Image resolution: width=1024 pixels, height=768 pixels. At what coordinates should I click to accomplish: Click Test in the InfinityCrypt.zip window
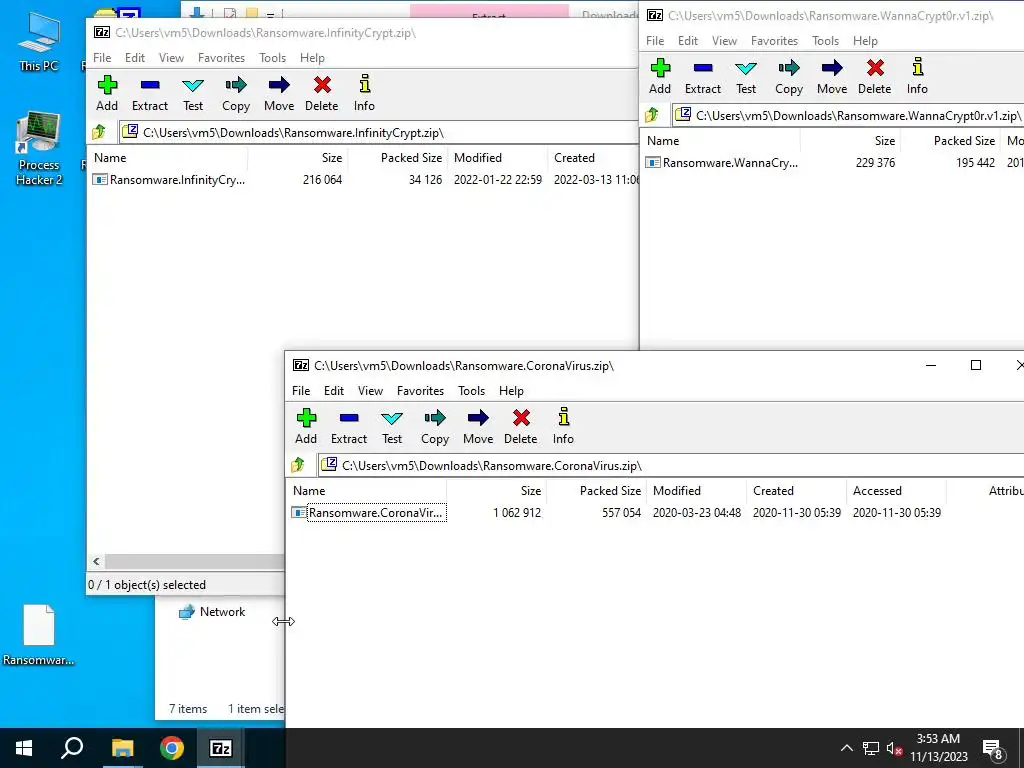click(193, 93)
